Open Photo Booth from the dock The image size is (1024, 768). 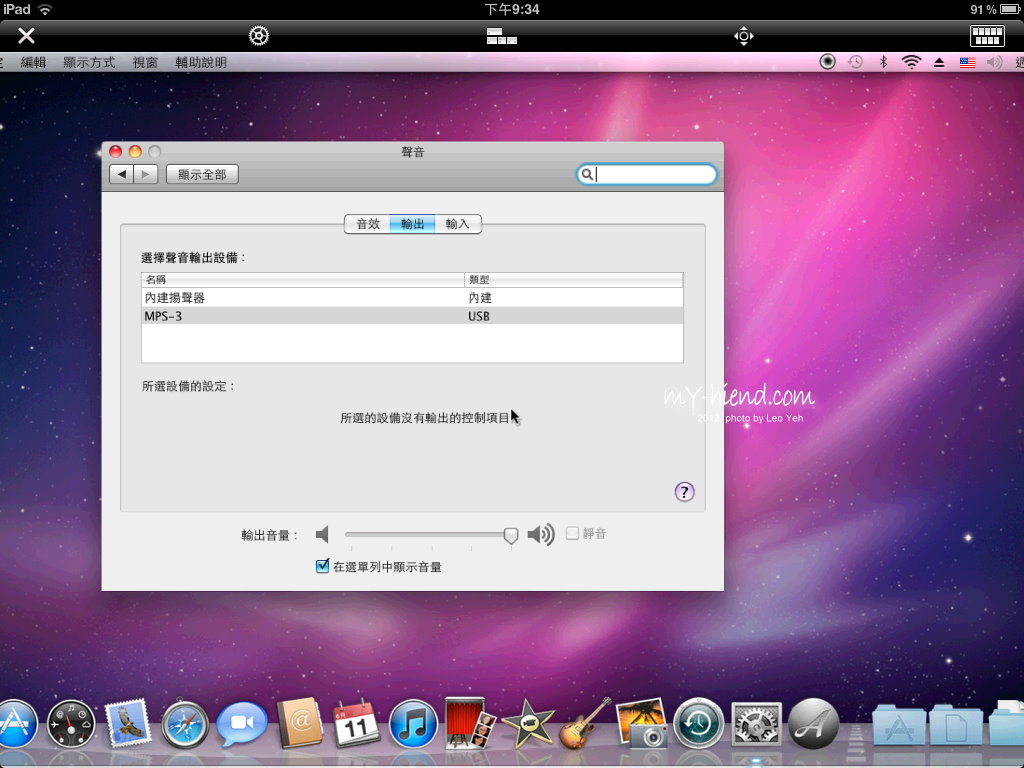(470, 722)
